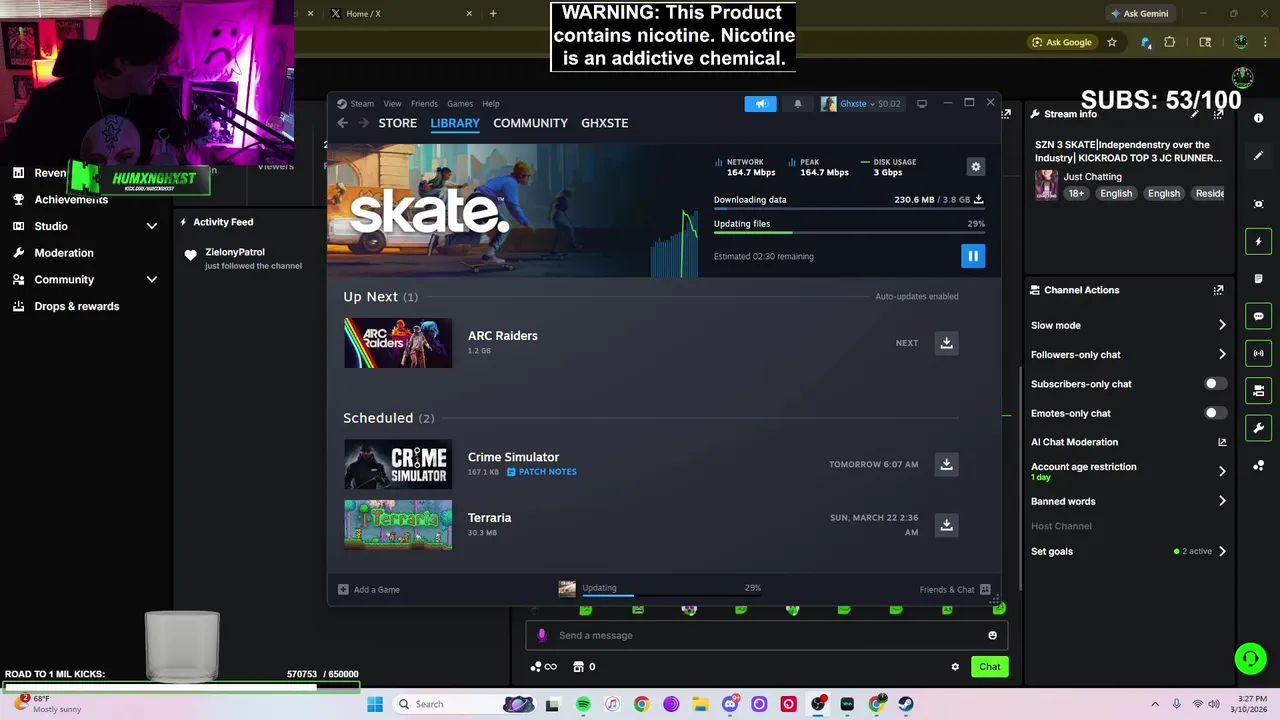Click Add a Game in Steam
Image resolution: width=1280 pixels, height=720 pixels.
point(369,590)
